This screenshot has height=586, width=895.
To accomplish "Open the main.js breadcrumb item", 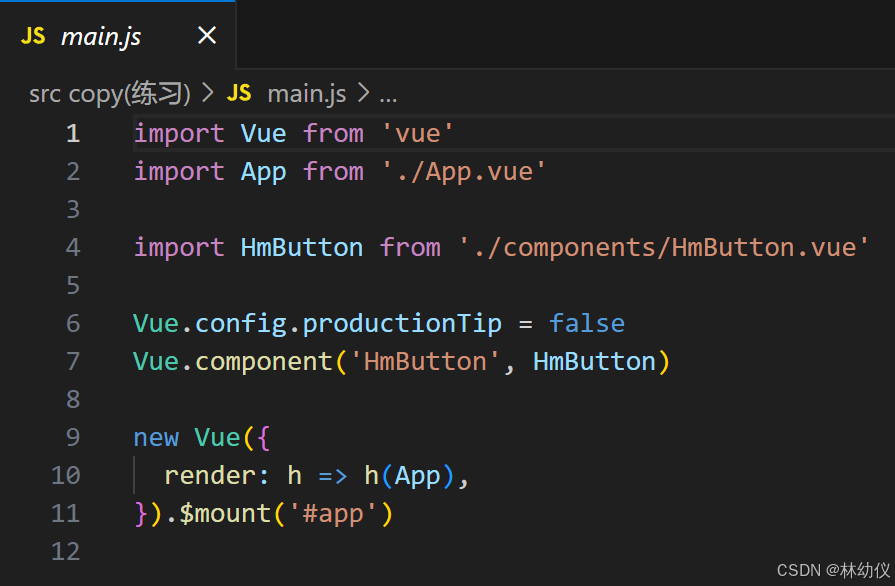I will pos(307,94).
